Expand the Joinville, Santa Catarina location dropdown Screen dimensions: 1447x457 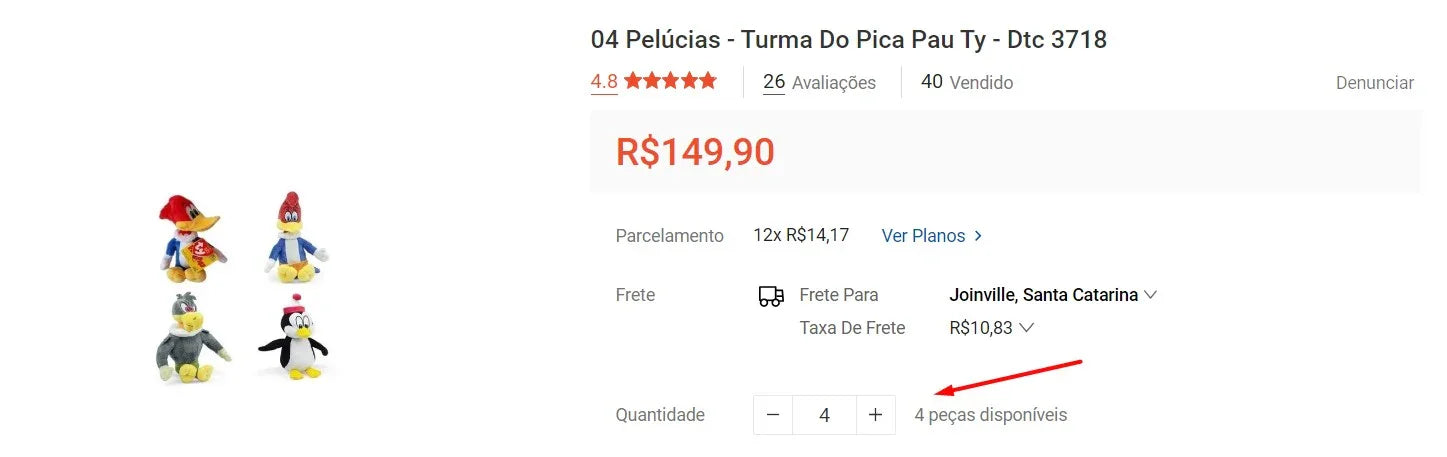tap(1052, 295)
